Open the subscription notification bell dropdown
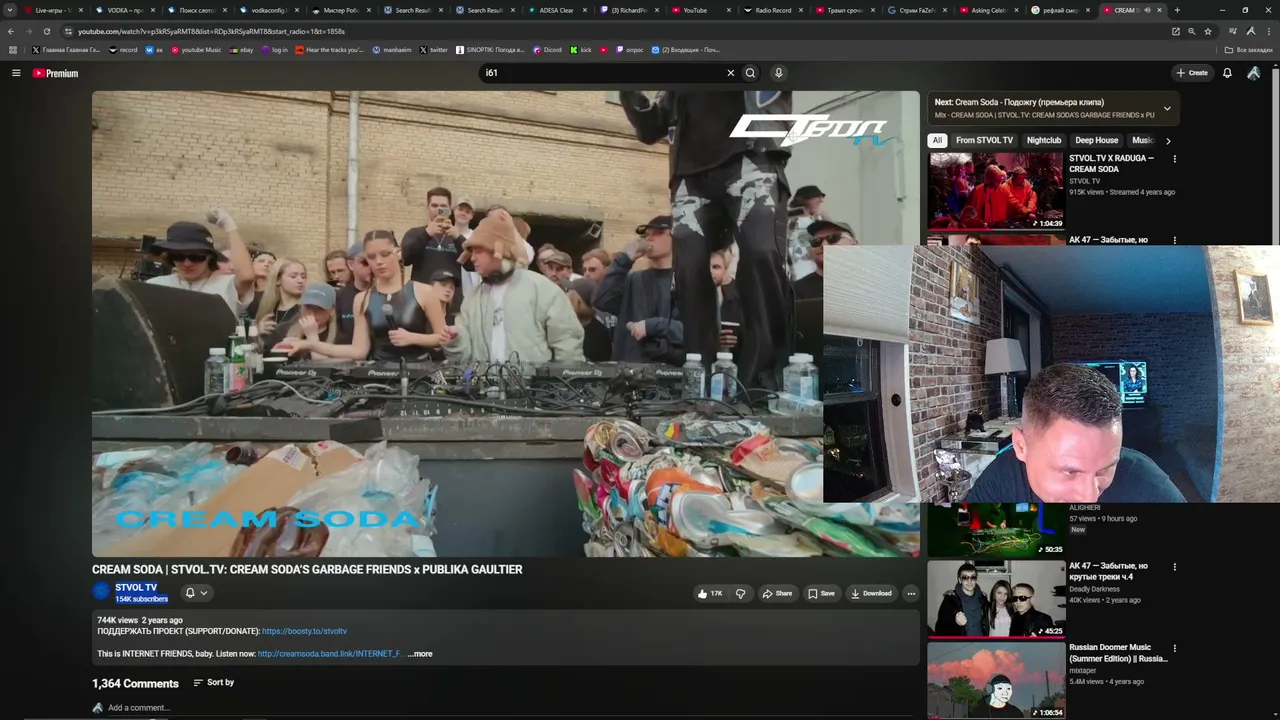The width and height of the screenshot is (1280, 720). [x=195, y=593]
